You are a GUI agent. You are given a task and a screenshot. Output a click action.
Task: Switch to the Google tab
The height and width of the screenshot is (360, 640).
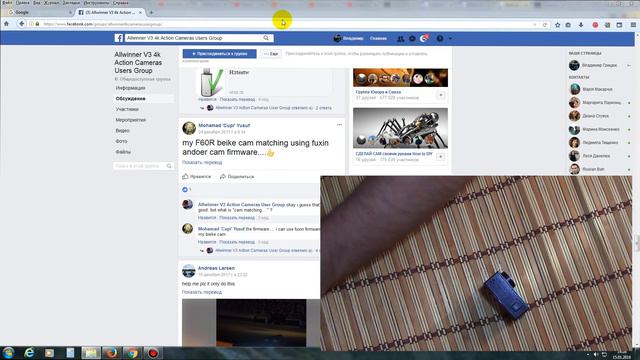[39, 13]
